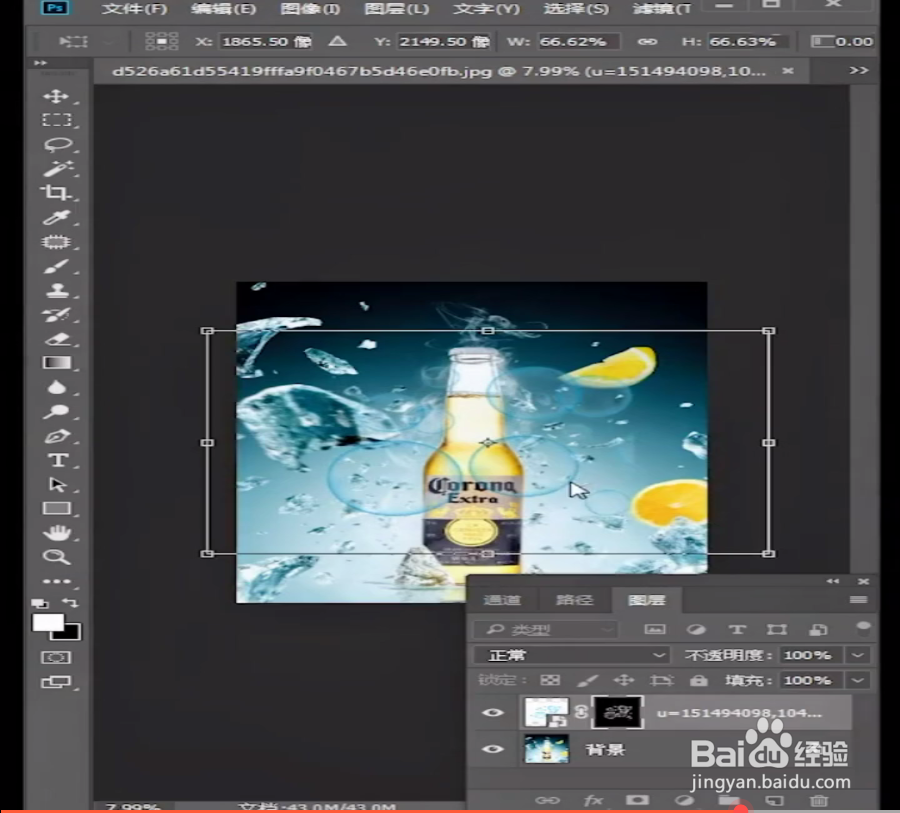Expand the toolbar double arrows
This screenshot has width=900, height=813.
point(40,63)
